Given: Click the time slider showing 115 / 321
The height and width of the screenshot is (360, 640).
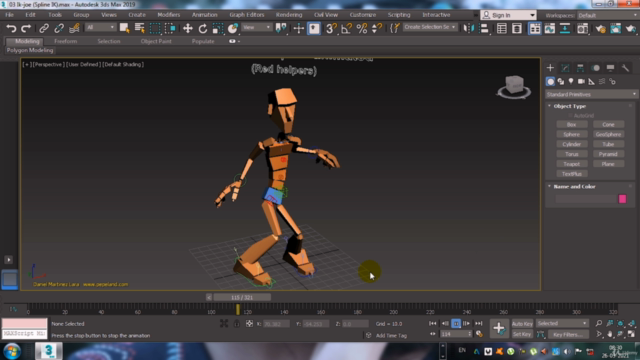Looking at the screenshot, I should pyautogui.click(x=242, y=298).
